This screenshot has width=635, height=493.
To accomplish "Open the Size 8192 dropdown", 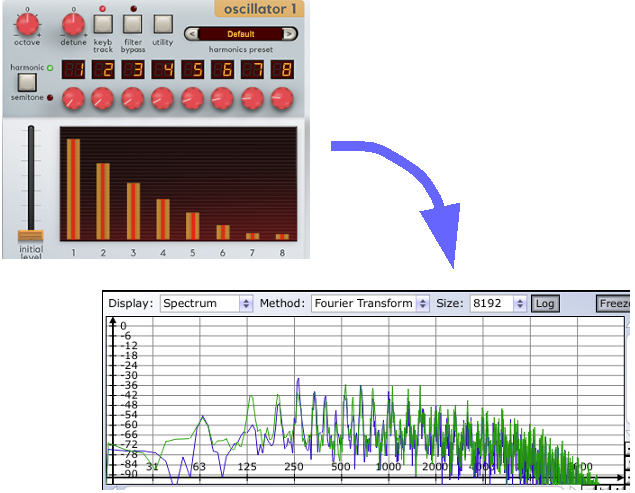I will pyautogui.click(x=498, y=303).
